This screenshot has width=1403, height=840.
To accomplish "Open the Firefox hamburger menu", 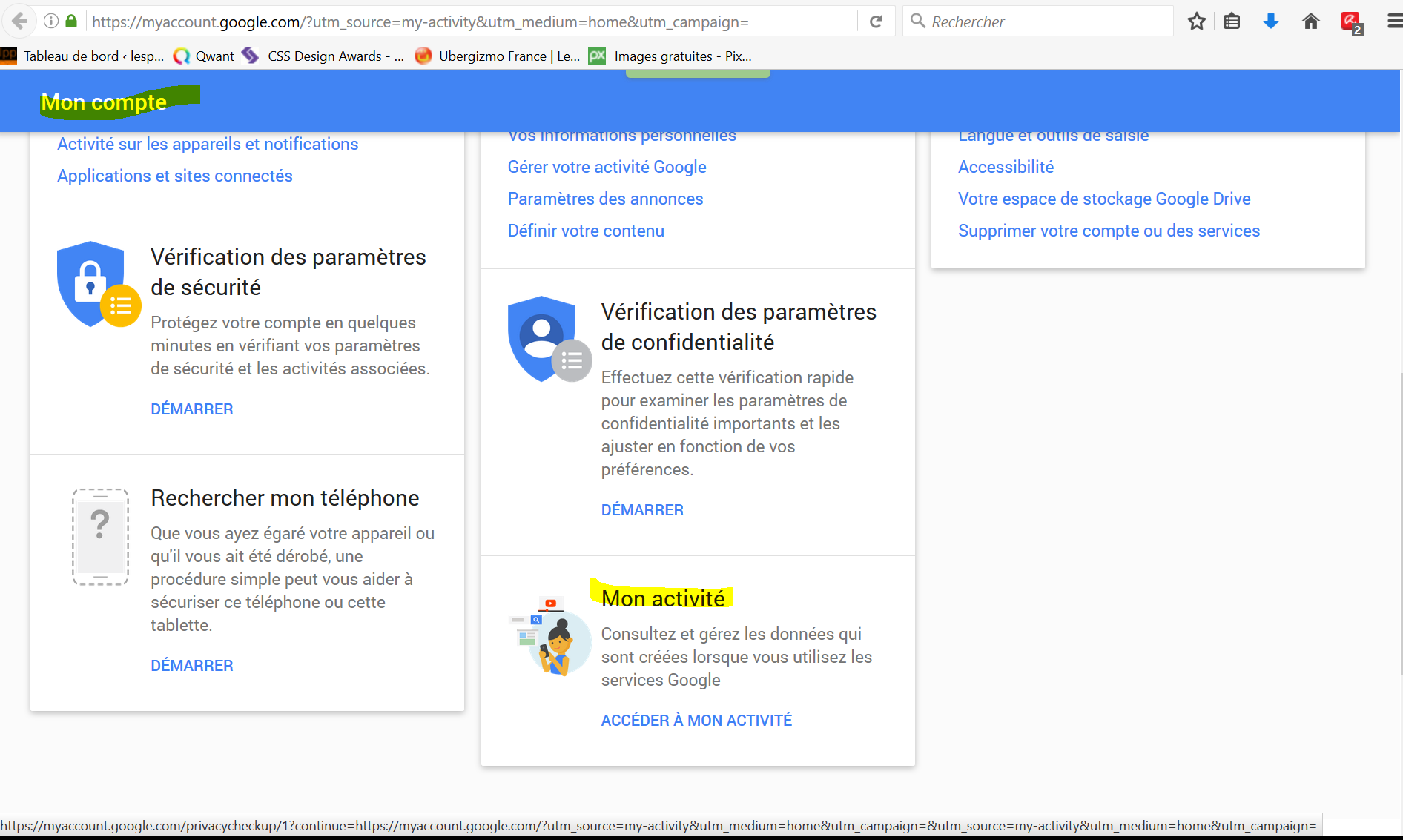I will 1394,22.
